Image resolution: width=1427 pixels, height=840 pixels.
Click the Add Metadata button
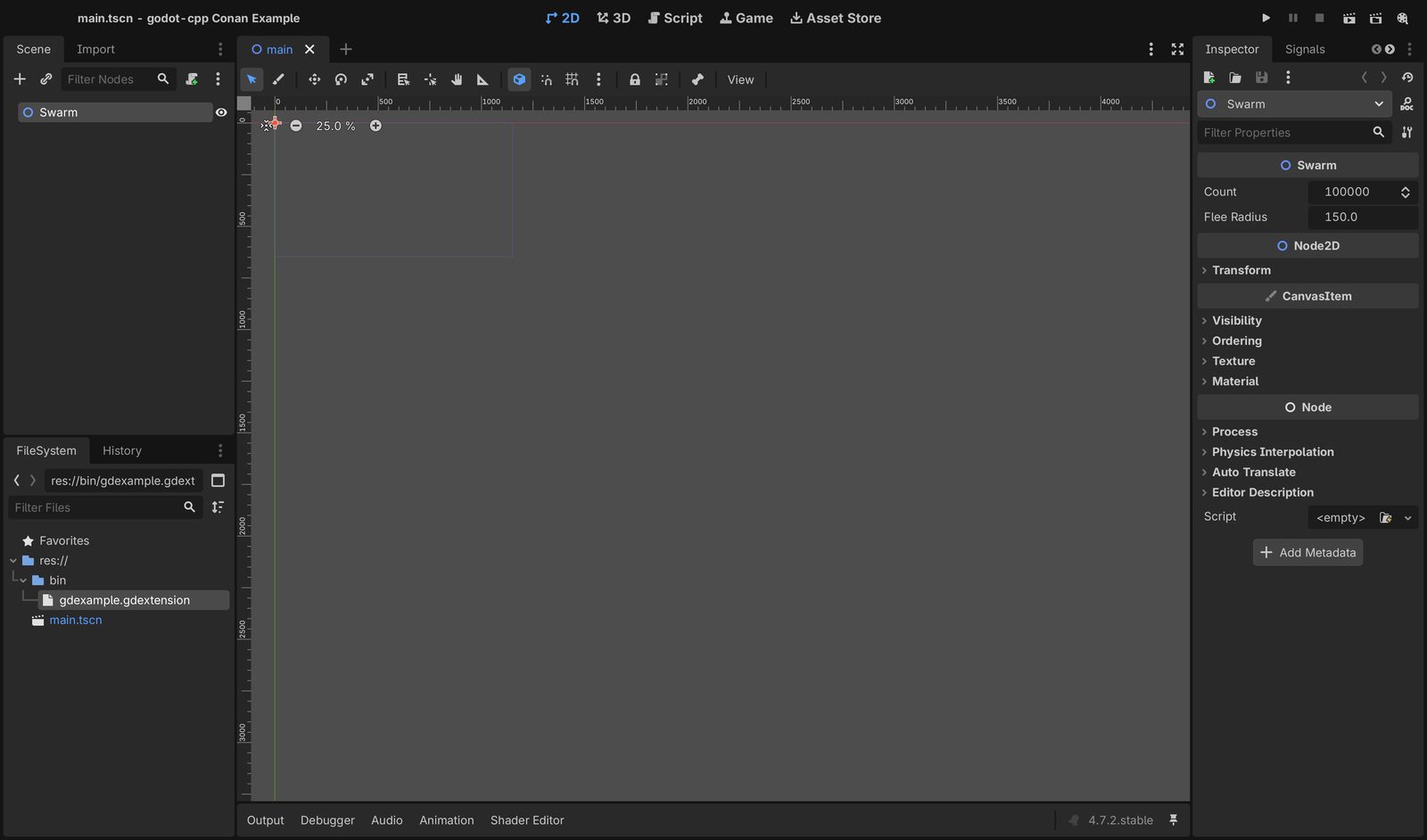coord(1307,553)
